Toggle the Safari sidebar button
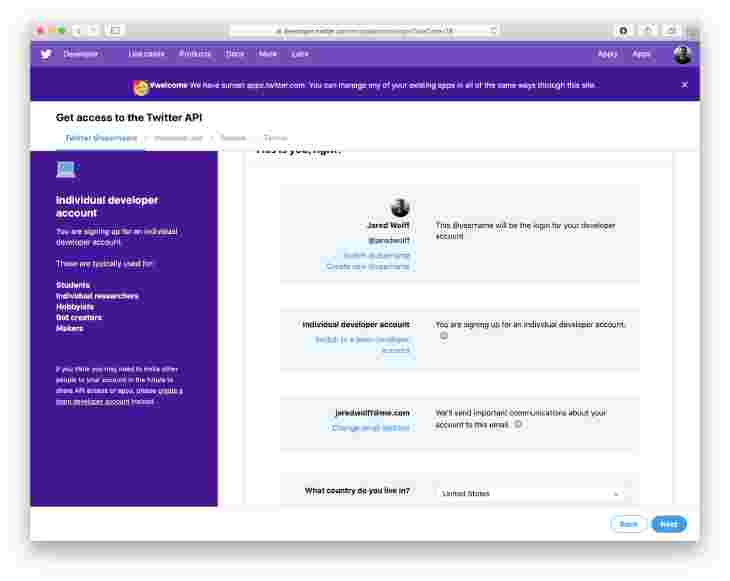 coord(115,31)
